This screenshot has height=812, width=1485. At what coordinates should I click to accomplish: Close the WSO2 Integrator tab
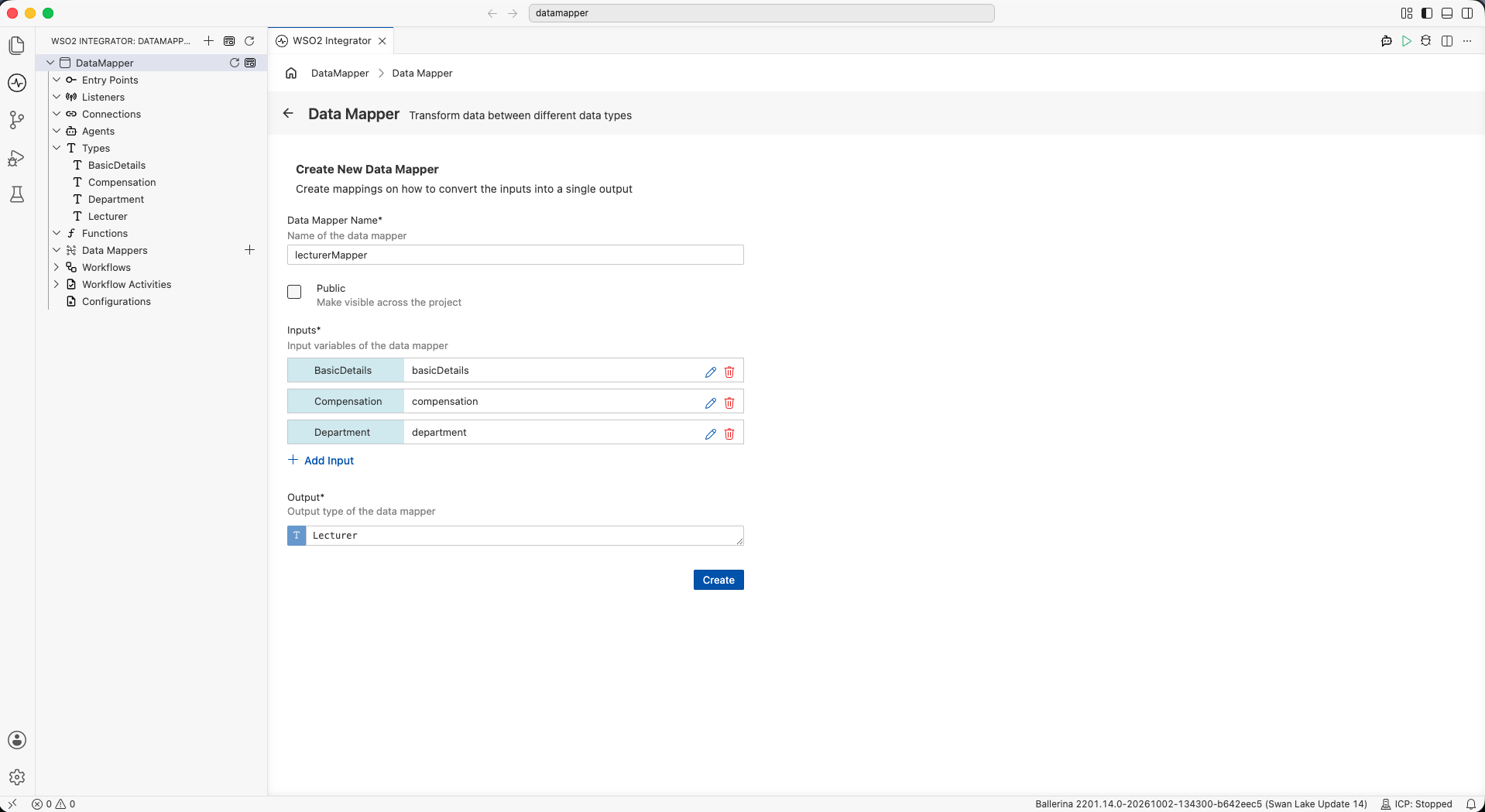click(382, 41)
